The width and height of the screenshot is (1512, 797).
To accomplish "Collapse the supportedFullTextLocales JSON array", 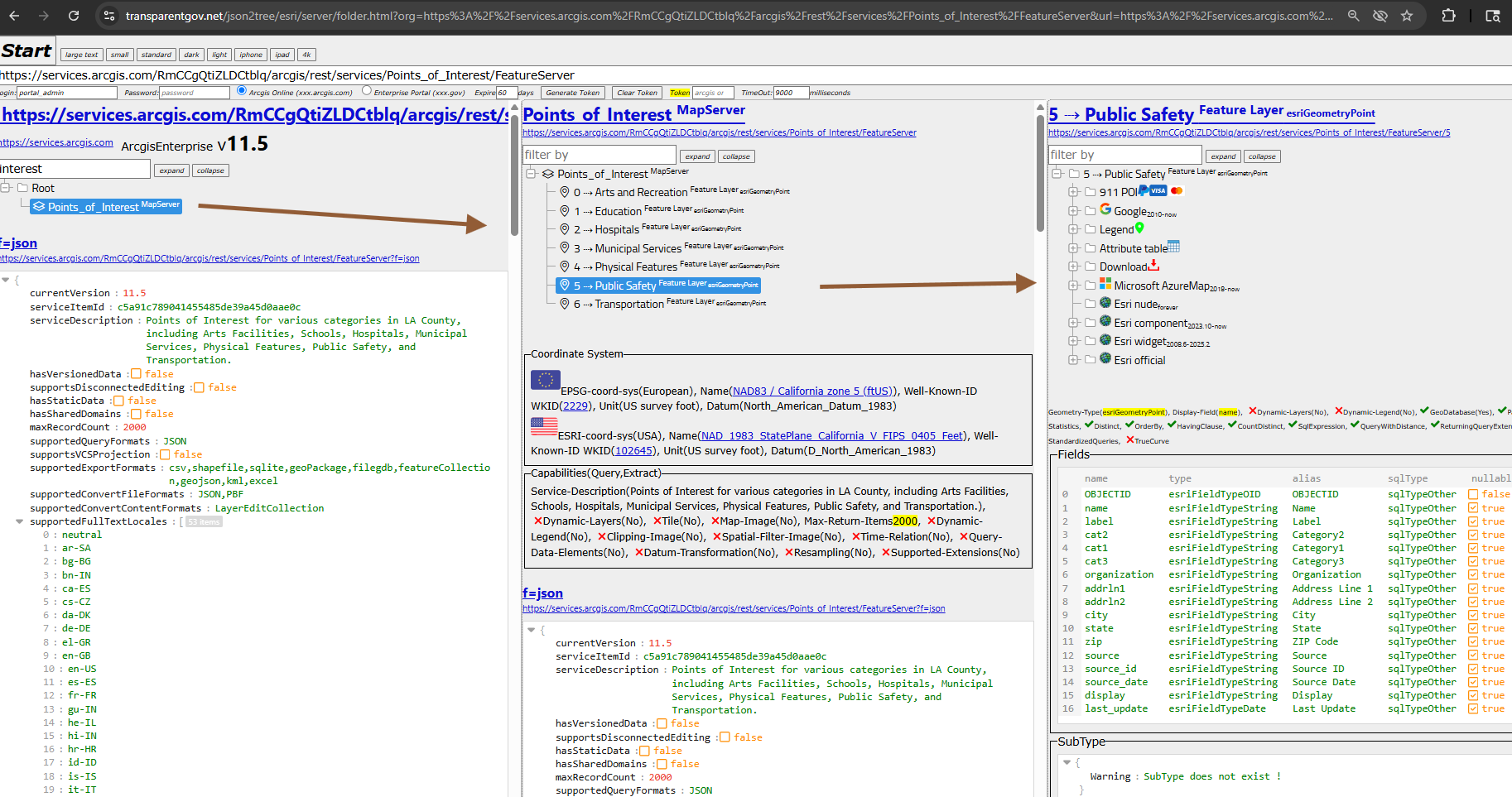I will (19, 521).
